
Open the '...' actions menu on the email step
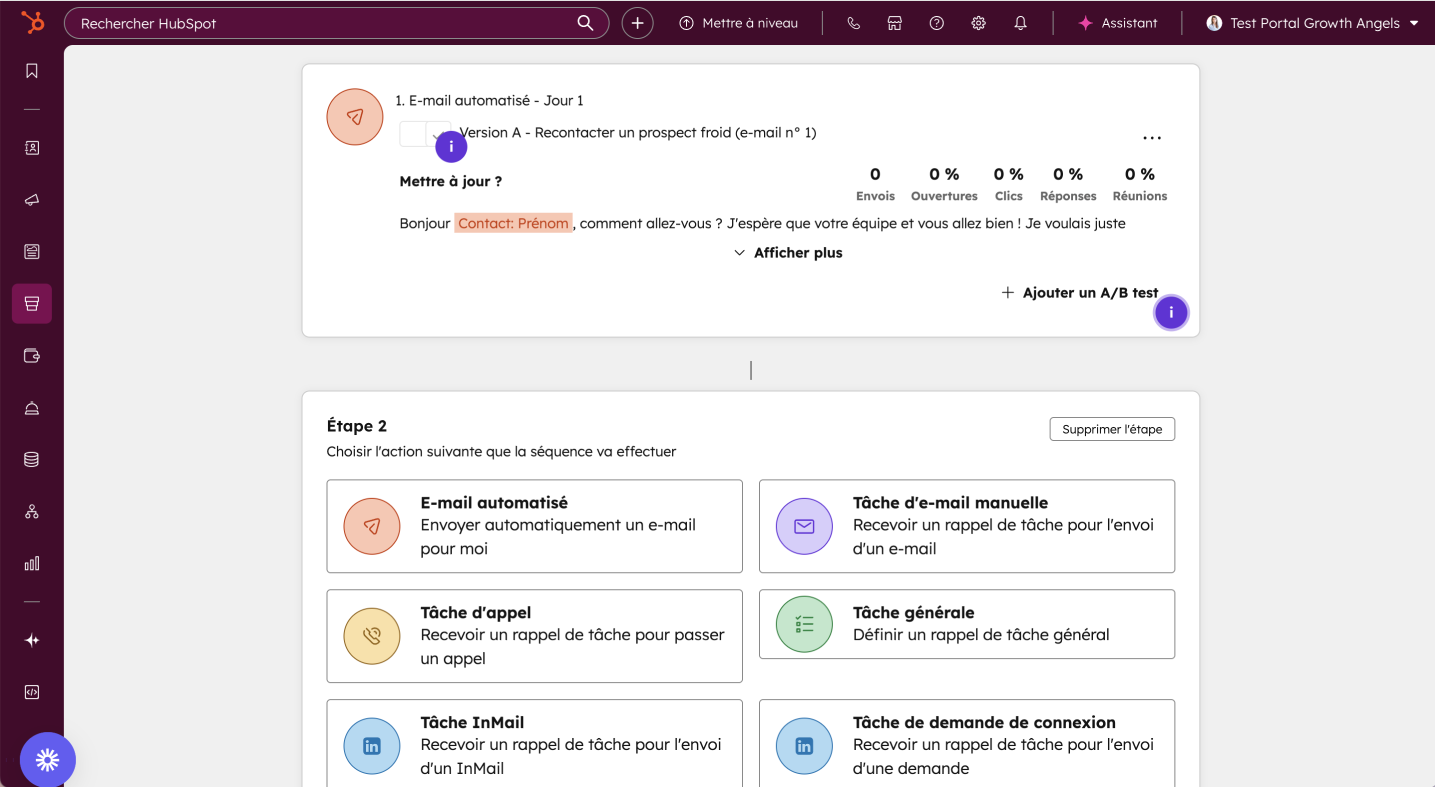click(x=1152, y=137)
